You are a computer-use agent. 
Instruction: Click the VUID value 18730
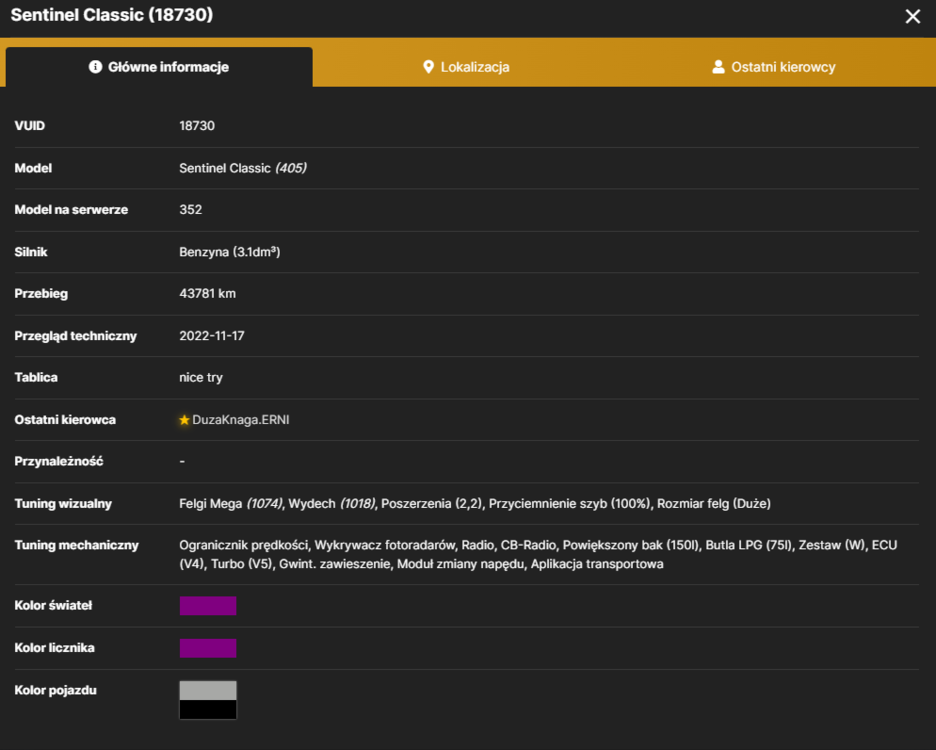[197, 126]
